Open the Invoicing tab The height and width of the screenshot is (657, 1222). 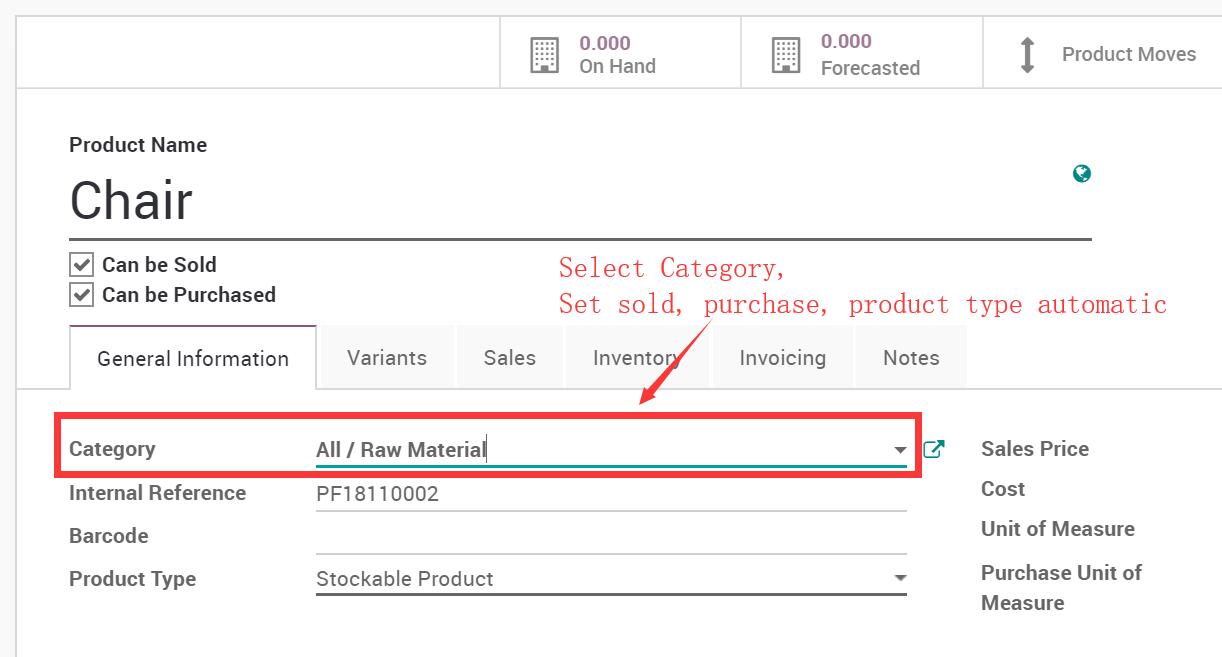tap(782, 358)
